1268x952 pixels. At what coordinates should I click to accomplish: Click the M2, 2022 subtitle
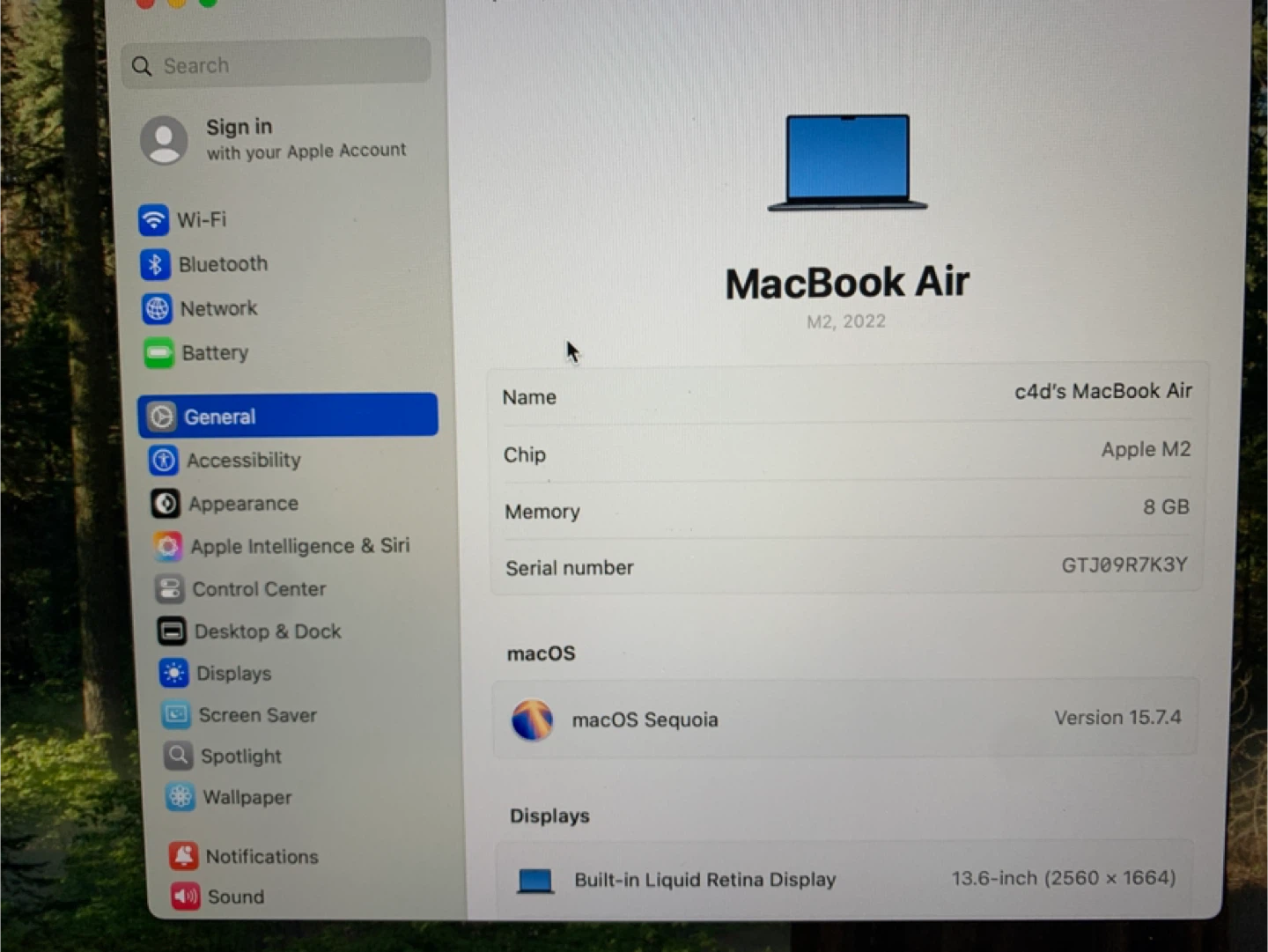(x=846, y=321)
